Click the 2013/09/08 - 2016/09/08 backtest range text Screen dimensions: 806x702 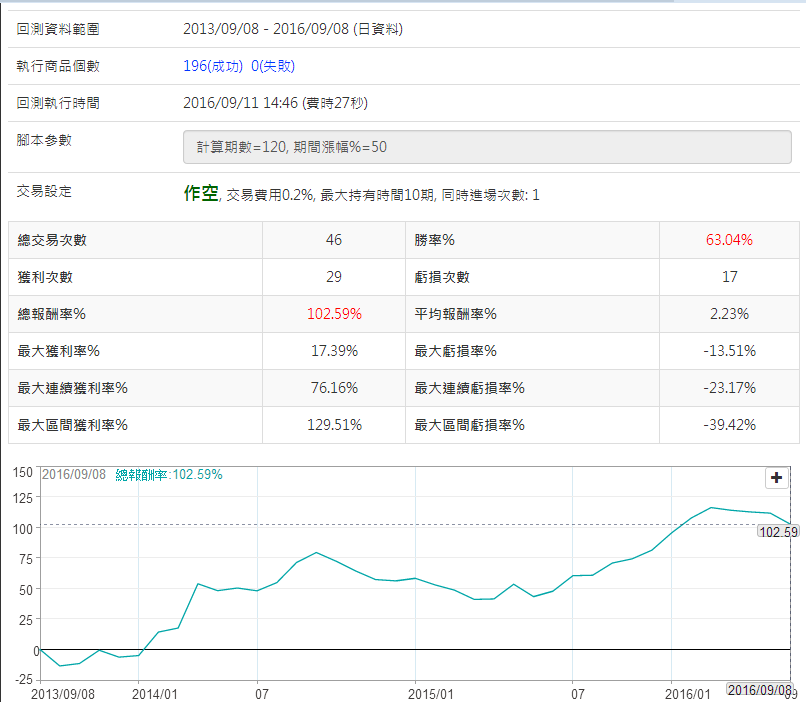point(292,29)
